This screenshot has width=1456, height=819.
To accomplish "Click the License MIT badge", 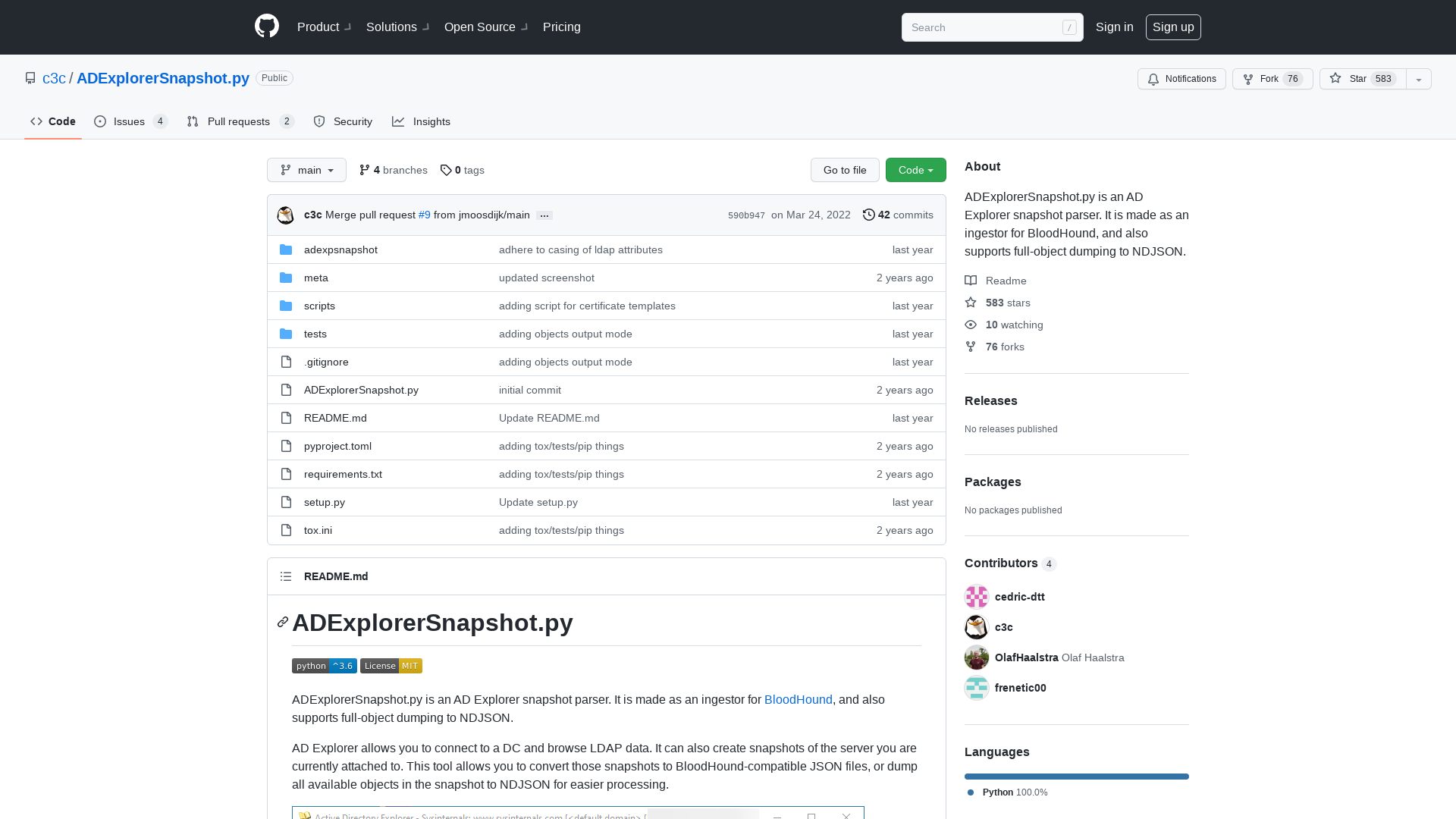I will 391,666.
